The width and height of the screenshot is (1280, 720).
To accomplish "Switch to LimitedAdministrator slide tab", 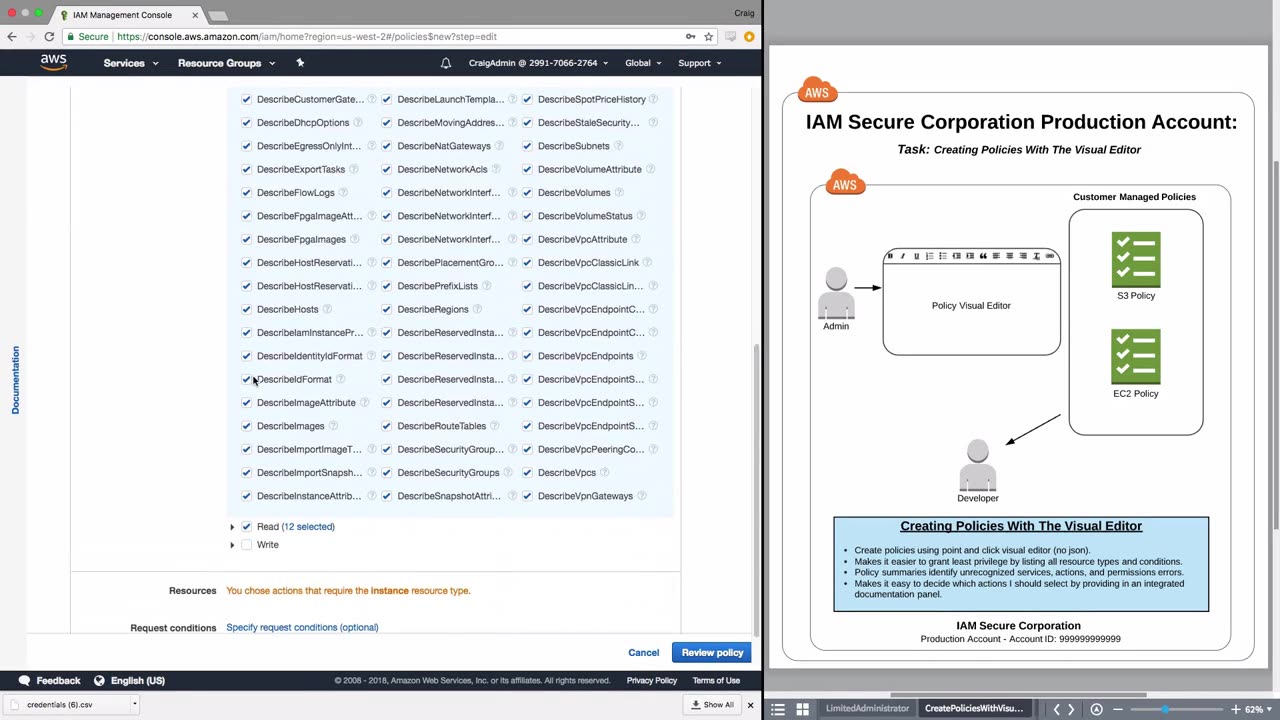I will pos(867,709).
